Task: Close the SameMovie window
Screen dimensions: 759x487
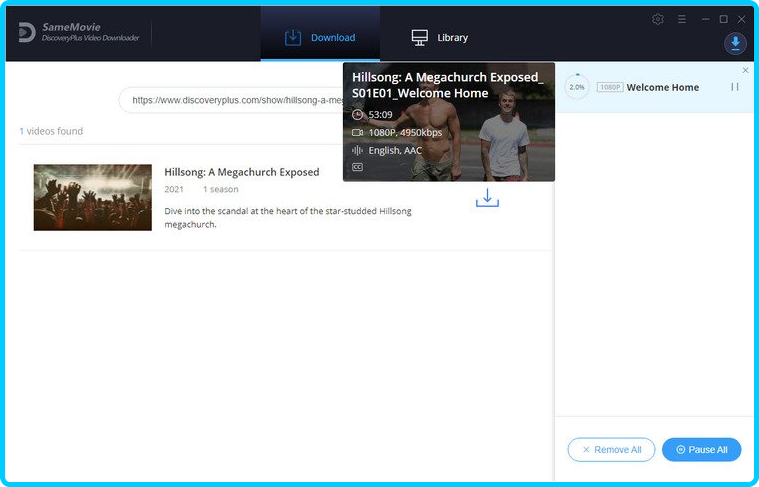Action: click(741, 19)
